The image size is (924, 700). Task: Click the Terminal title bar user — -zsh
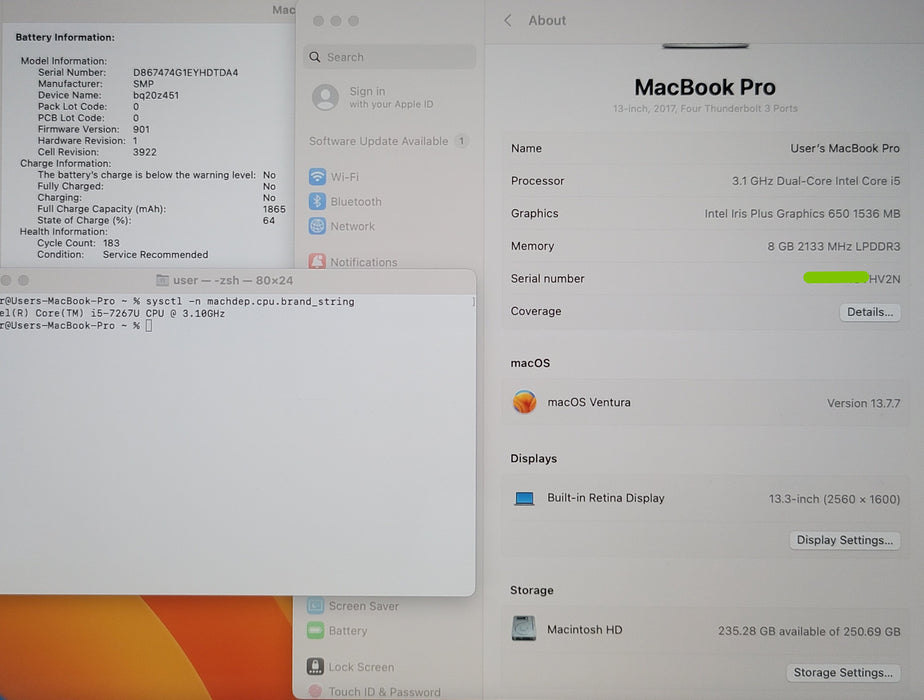click(x=233, y=280)
